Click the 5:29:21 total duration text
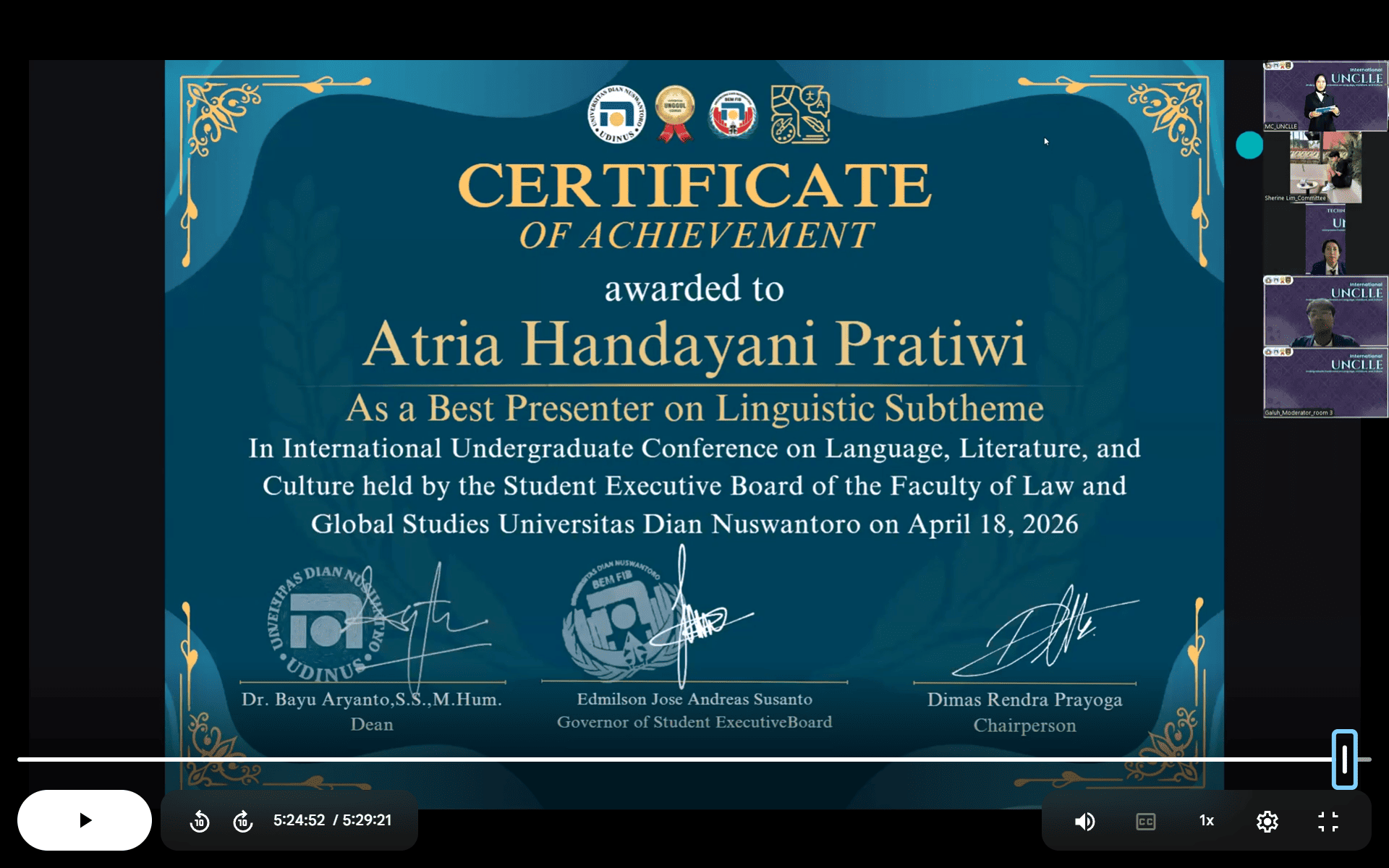 coord(367,820)
